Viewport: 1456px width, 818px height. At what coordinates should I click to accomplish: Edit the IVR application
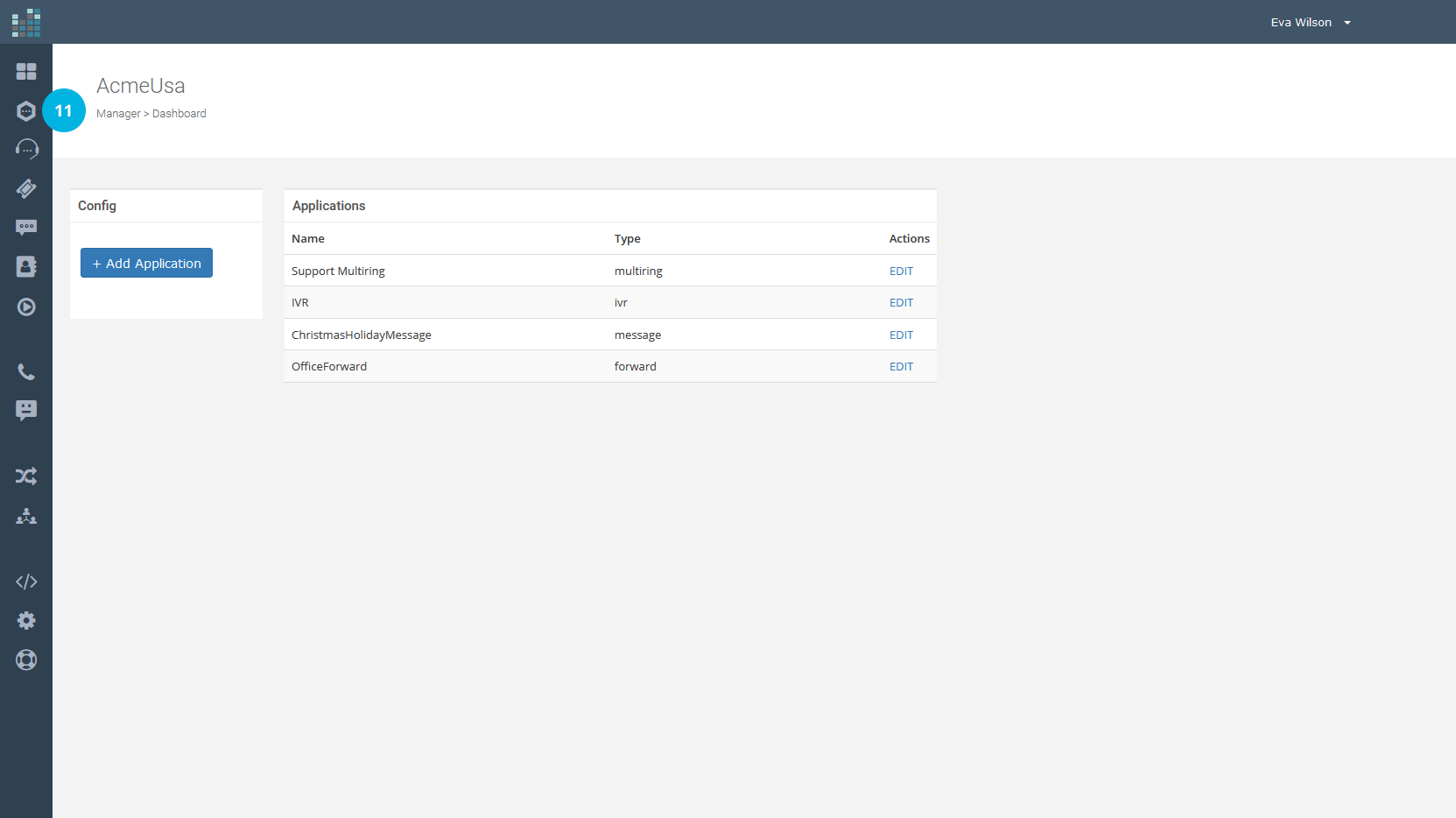901,303
